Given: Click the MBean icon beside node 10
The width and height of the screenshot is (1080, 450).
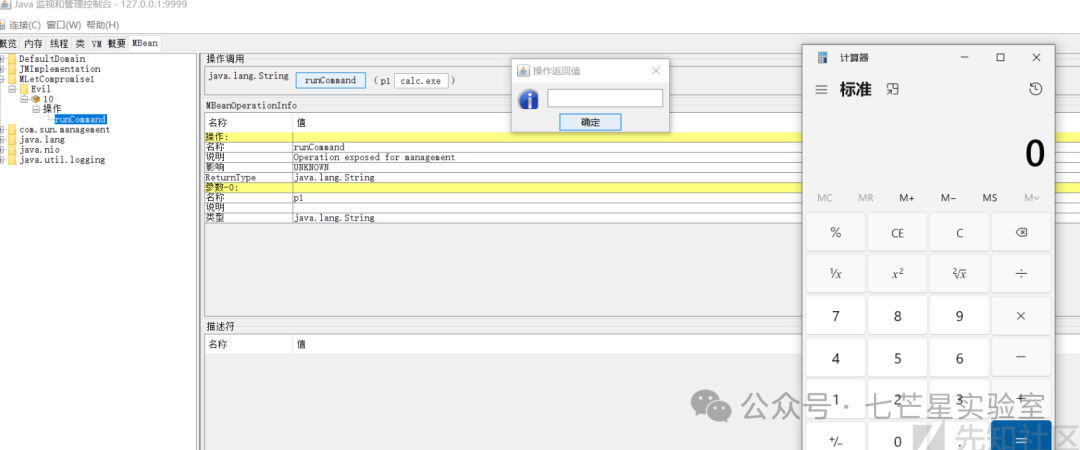Looking at the screenshot, I should tap(36, 99).
